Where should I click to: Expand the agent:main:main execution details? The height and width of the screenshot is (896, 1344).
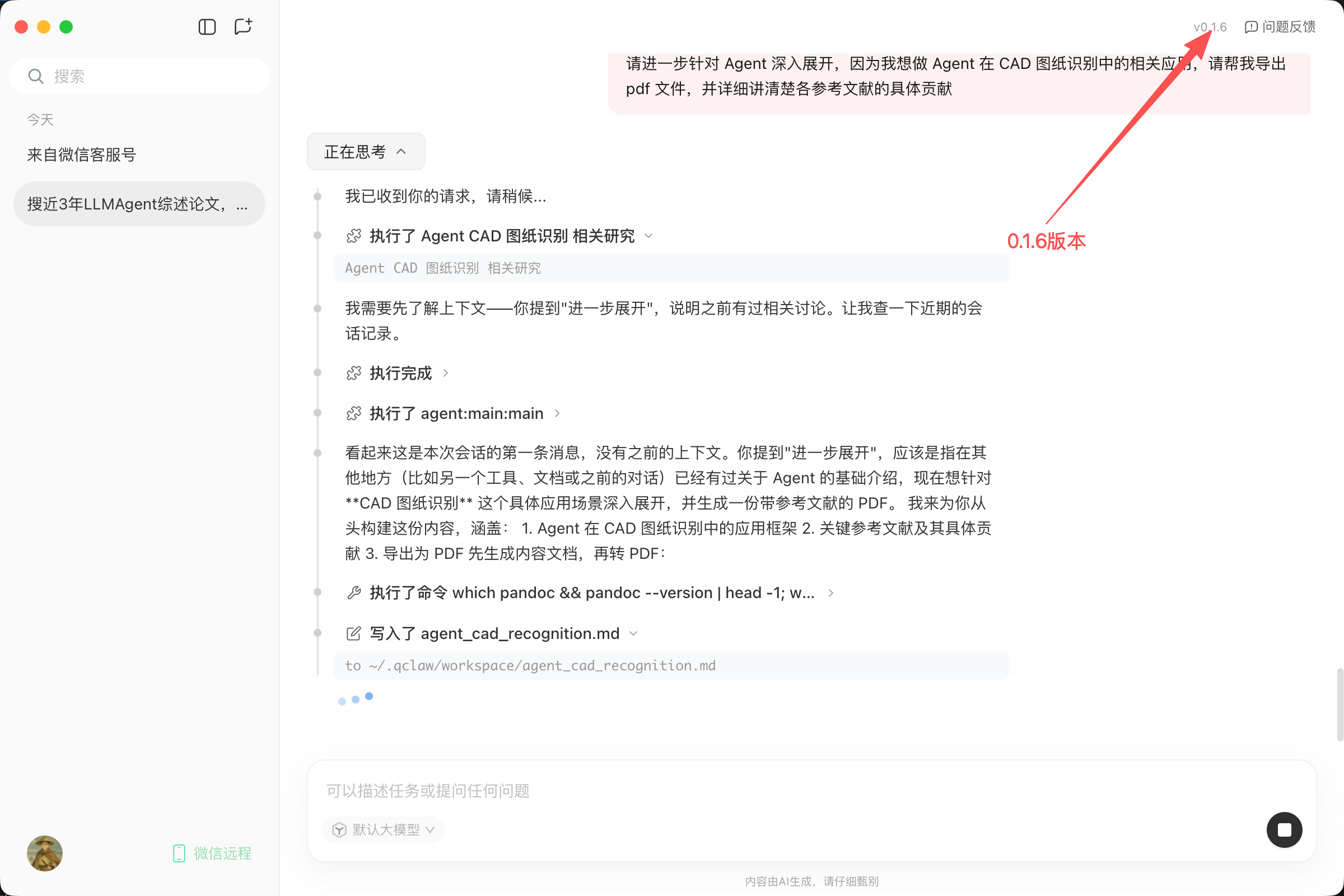557,413
